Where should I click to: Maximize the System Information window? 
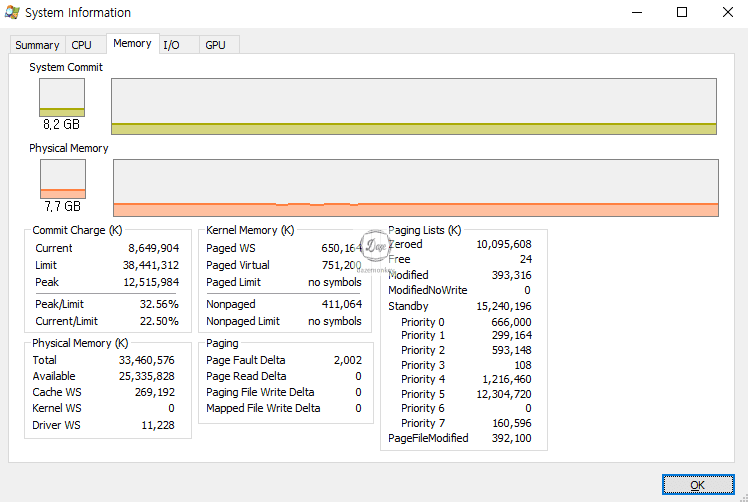[682, 12]
